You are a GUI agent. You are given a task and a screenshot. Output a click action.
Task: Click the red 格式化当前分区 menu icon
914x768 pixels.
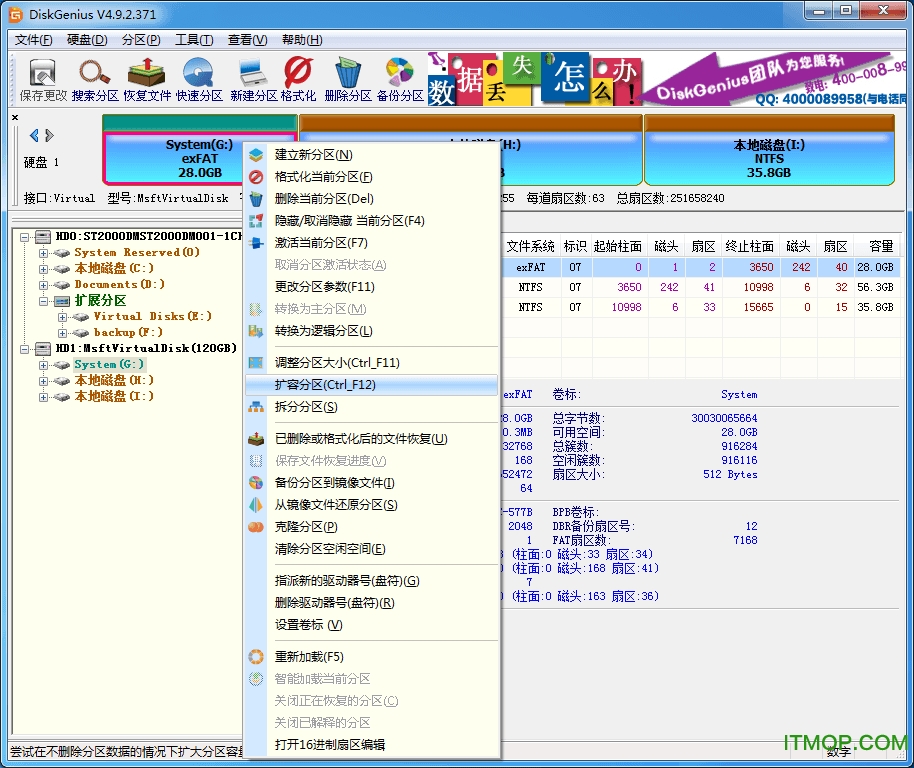[256, 177]
